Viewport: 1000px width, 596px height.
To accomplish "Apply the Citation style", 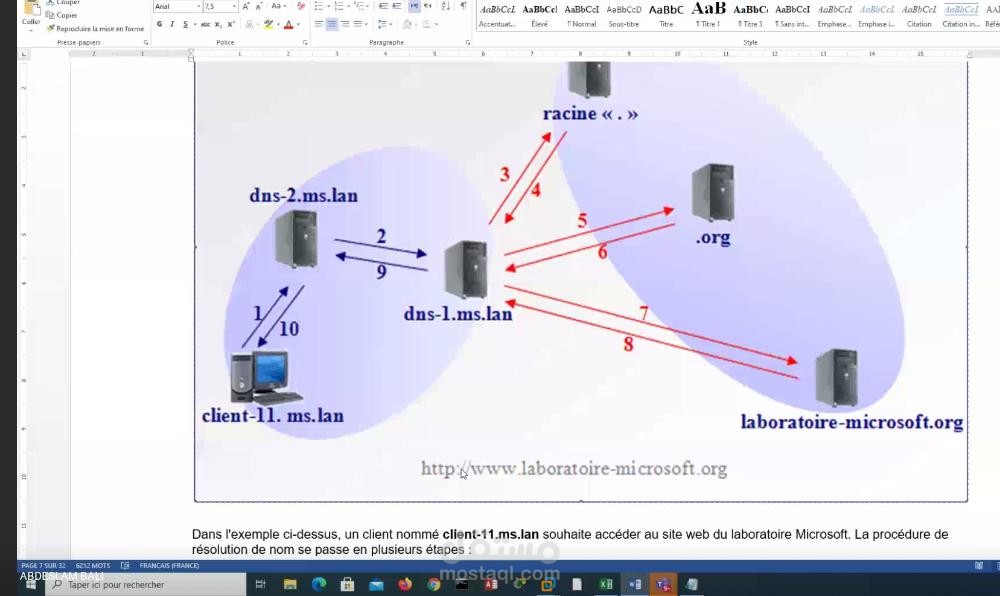I will coord(918,15).
